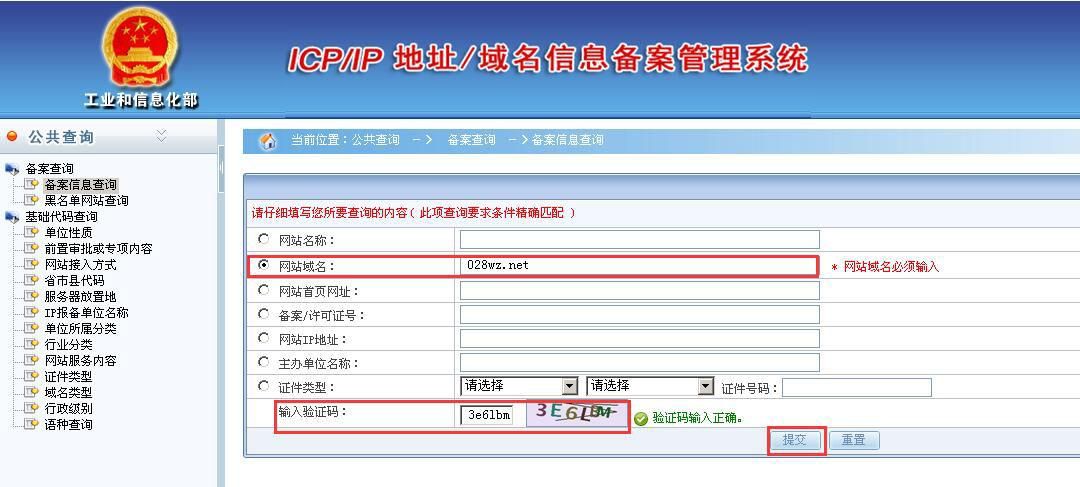Click the page icon next to 前置审批或专项内容
This screenshot has height=487, width=1080.
pyautogui.click(x=32, y=249)
